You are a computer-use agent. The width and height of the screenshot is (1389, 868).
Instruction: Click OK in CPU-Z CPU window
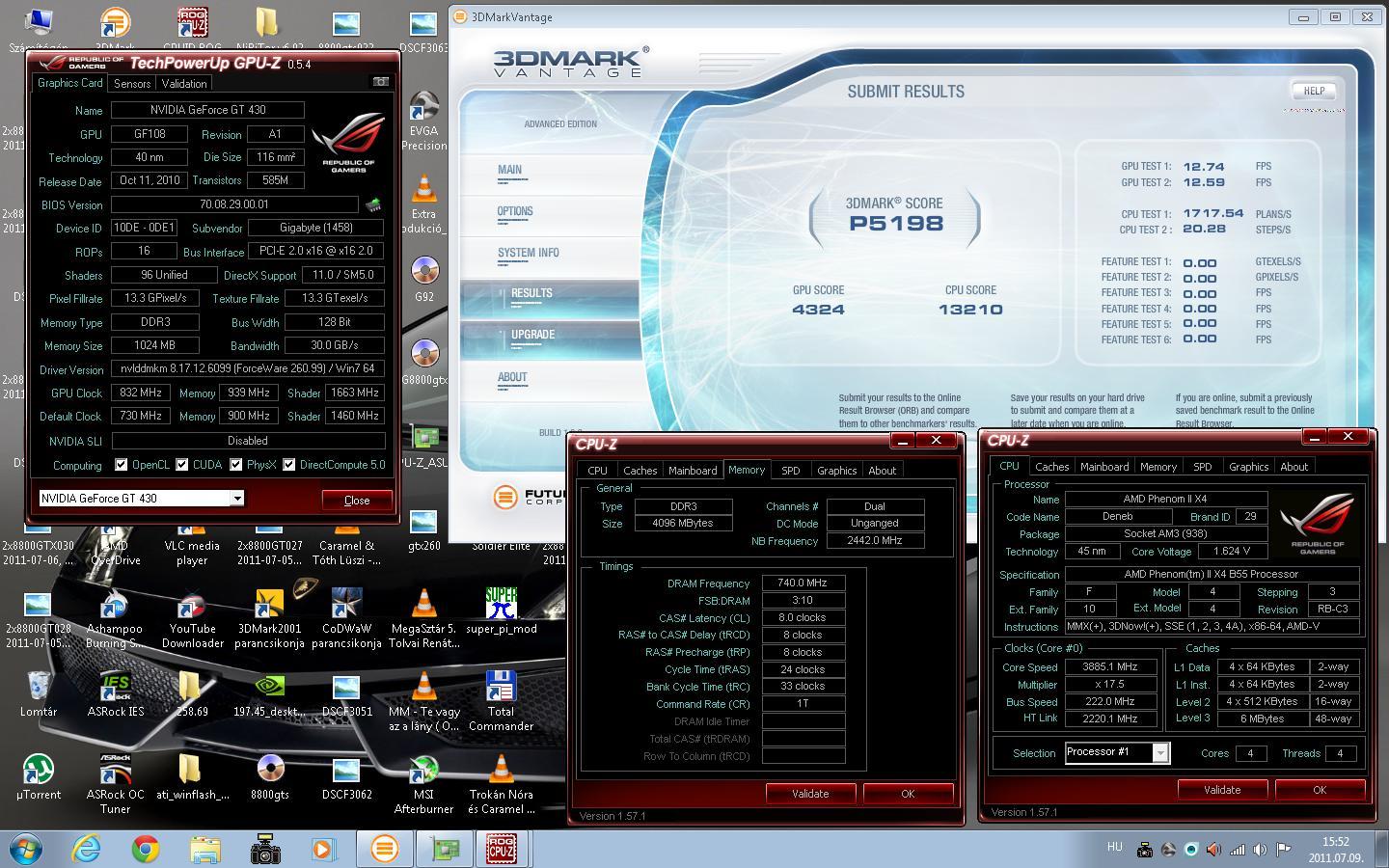point(1320,790)
